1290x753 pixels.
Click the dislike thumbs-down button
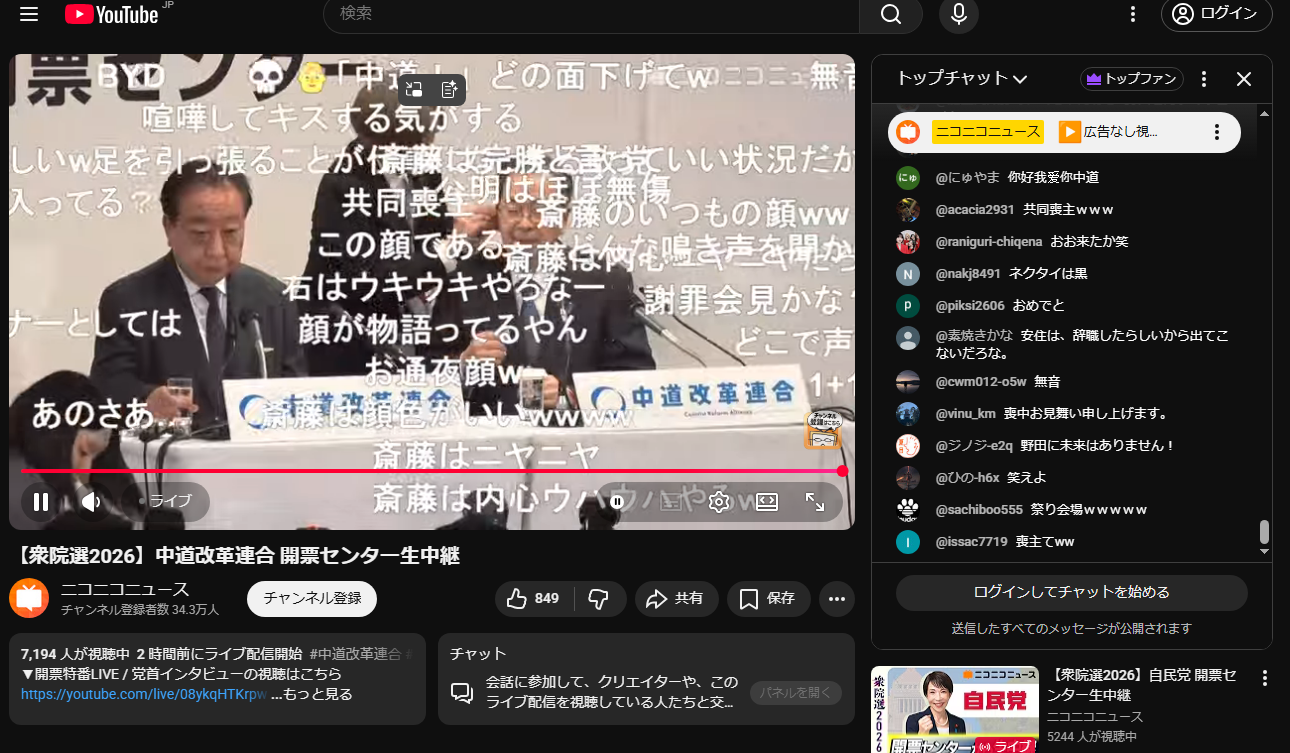point(599,599)
